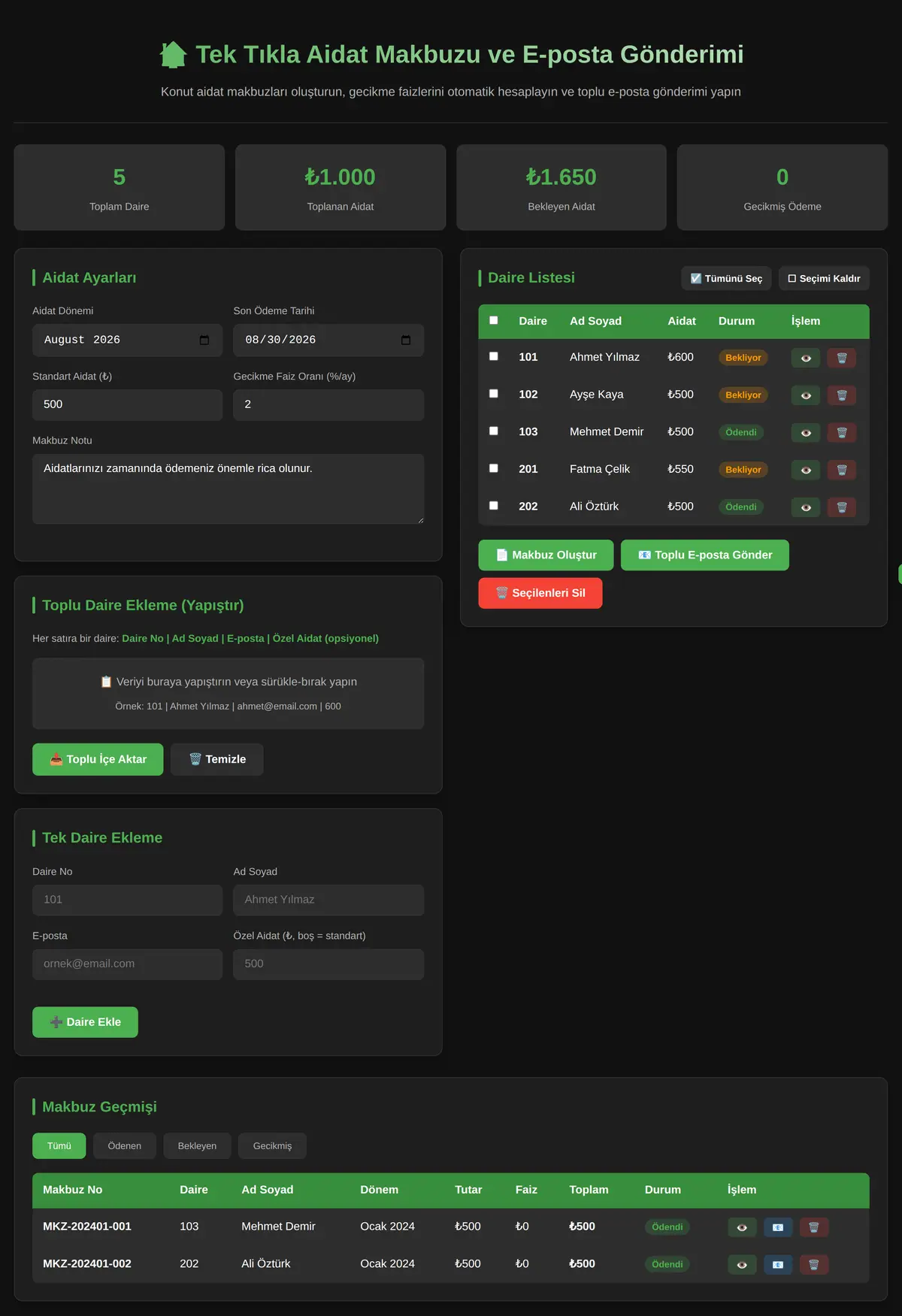The height and width of the screenshot is (1316, 902).
Task: Toggle the select-all checkbox in table header
Action: coord(494,320)
